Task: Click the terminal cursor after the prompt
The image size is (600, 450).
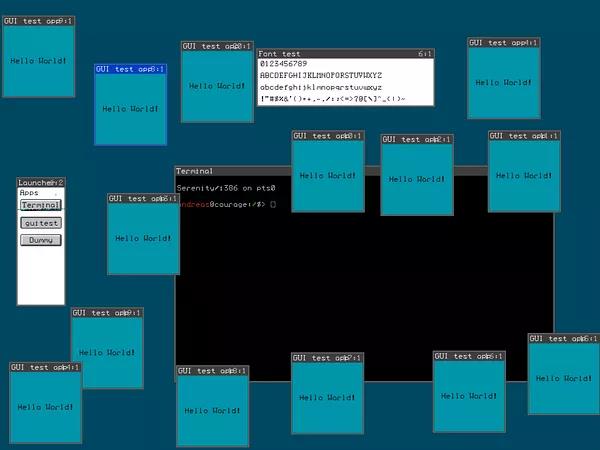Action: tap(273, 204)
